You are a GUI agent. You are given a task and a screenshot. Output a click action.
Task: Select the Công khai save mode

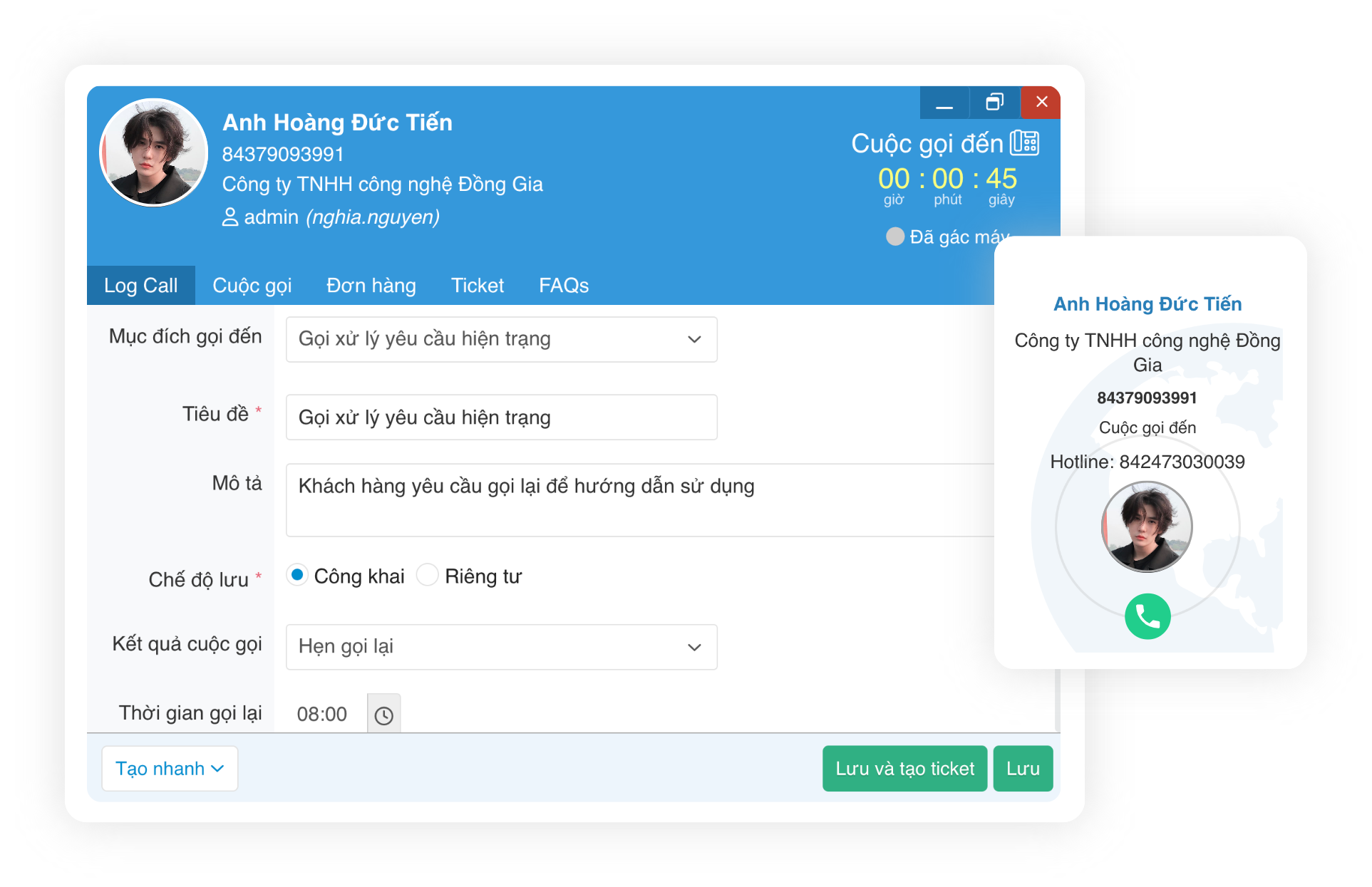pyautogui.click(x=297, y=575)
